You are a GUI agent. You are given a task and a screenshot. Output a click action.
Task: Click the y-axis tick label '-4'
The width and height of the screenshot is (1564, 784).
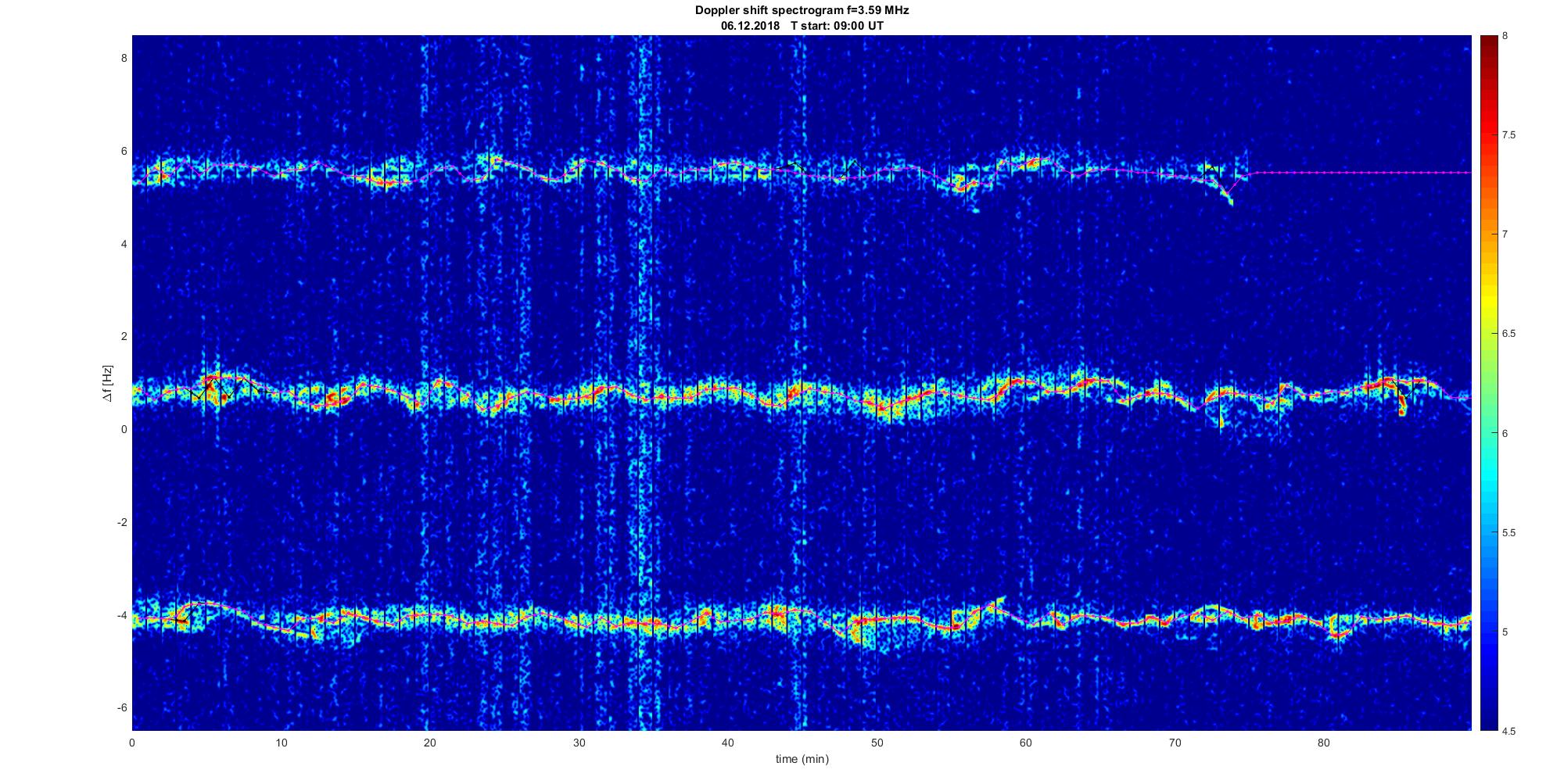(121, 615)
